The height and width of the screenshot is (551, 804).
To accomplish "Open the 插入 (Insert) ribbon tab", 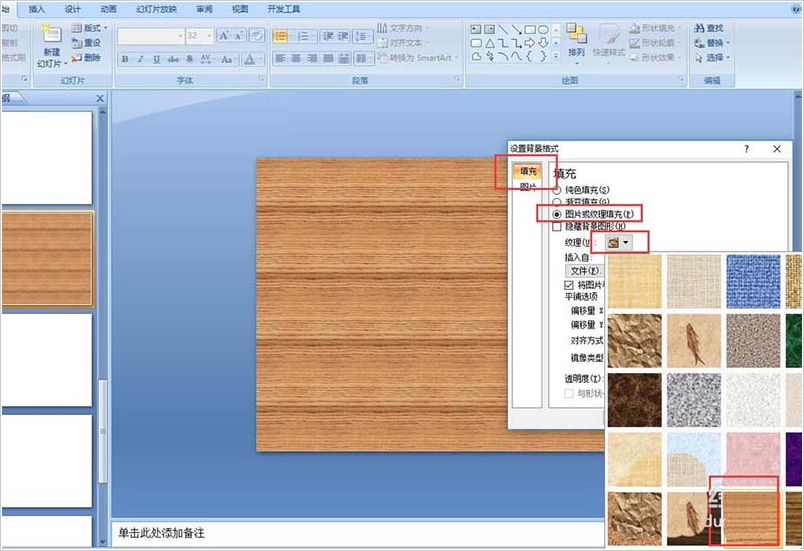I will tap(37, 9).
